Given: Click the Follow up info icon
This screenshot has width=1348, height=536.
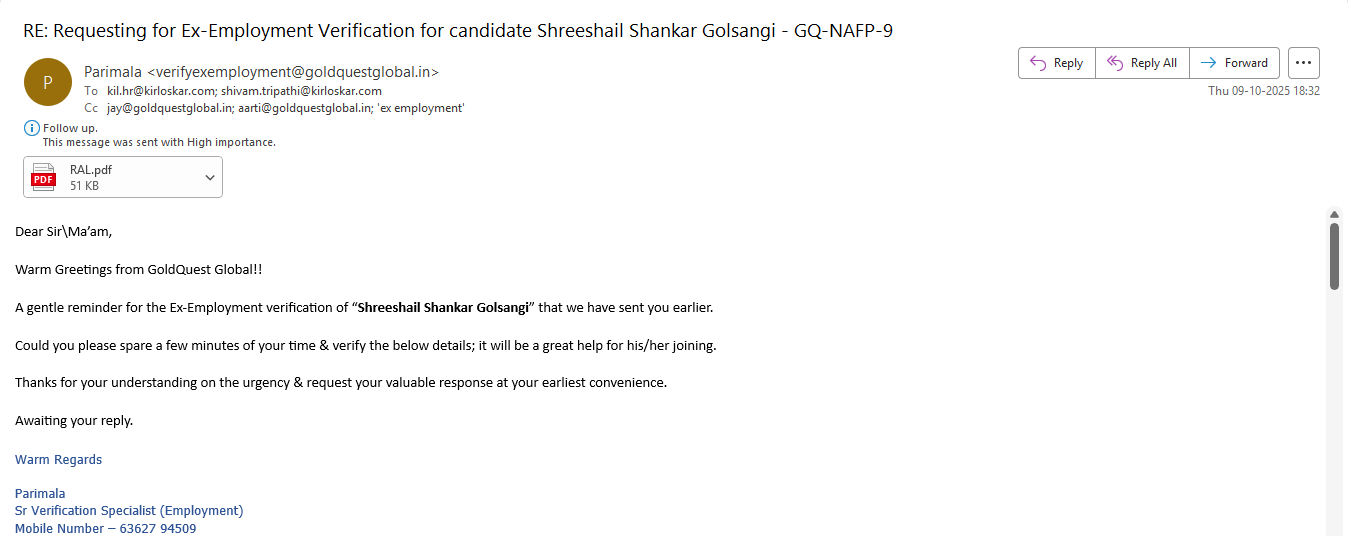Looking at the screenshot, I should 32,128.
